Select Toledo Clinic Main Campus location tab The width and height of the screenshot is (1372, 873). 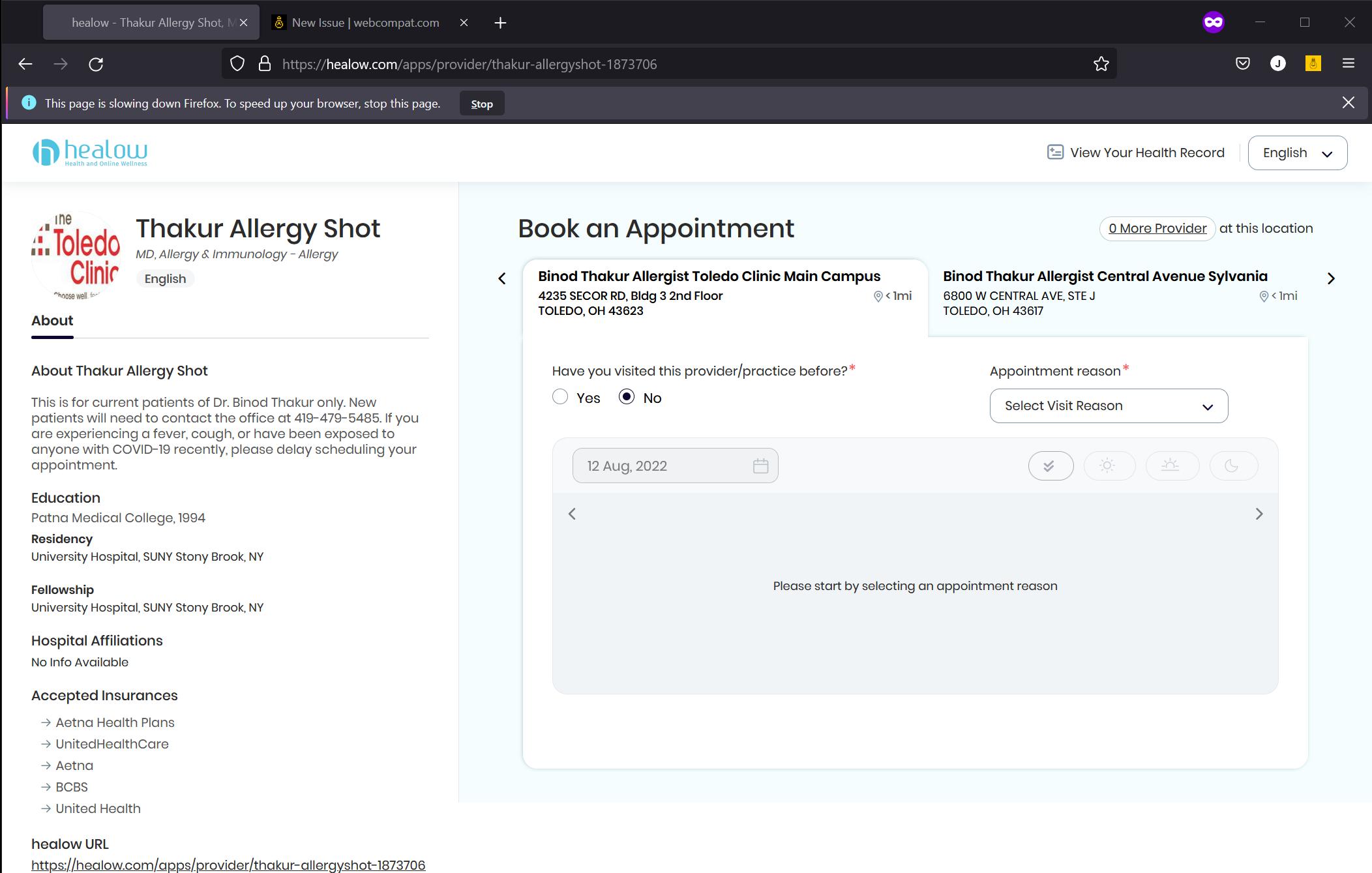(x=724, y=297)
